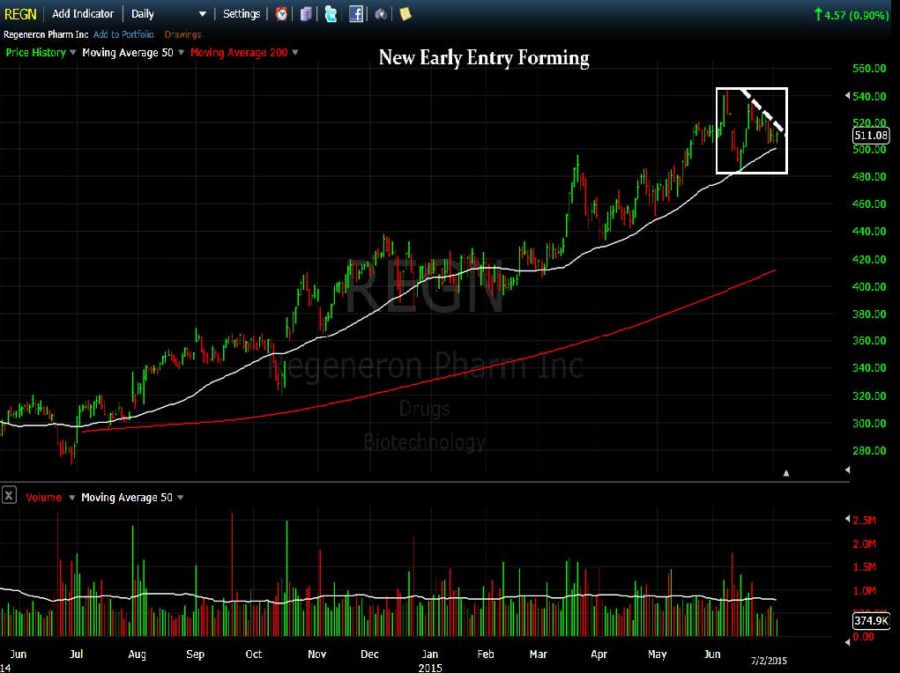
Task: Click the Oct month label on time axis
Action: click(x=254, y=654)
